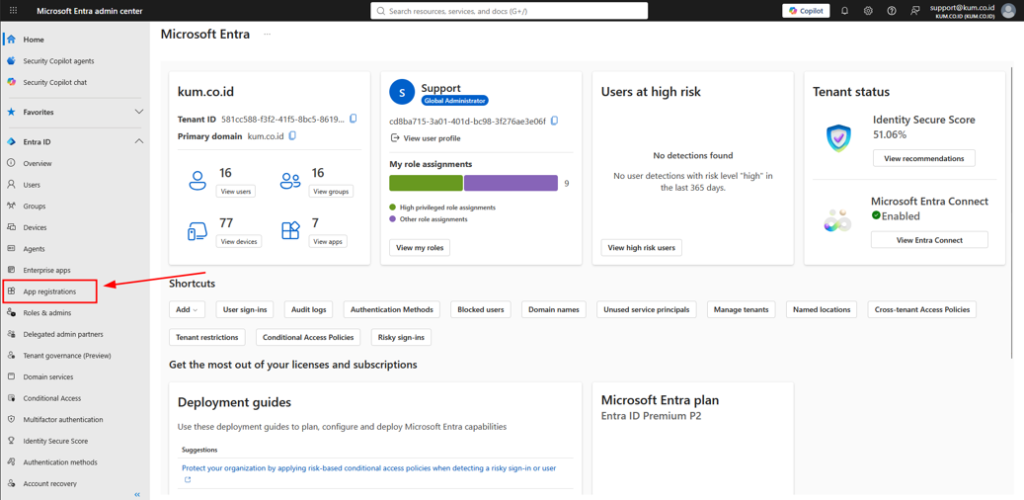Image resolution: width=1024 pixels, height=500 pixels.
Task: Open the feedback icon in header
Action: point(915,11)
